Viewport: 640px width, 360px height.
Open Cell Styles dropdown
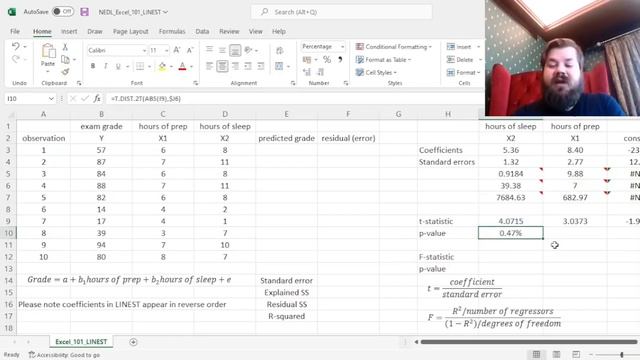(376, 72)
